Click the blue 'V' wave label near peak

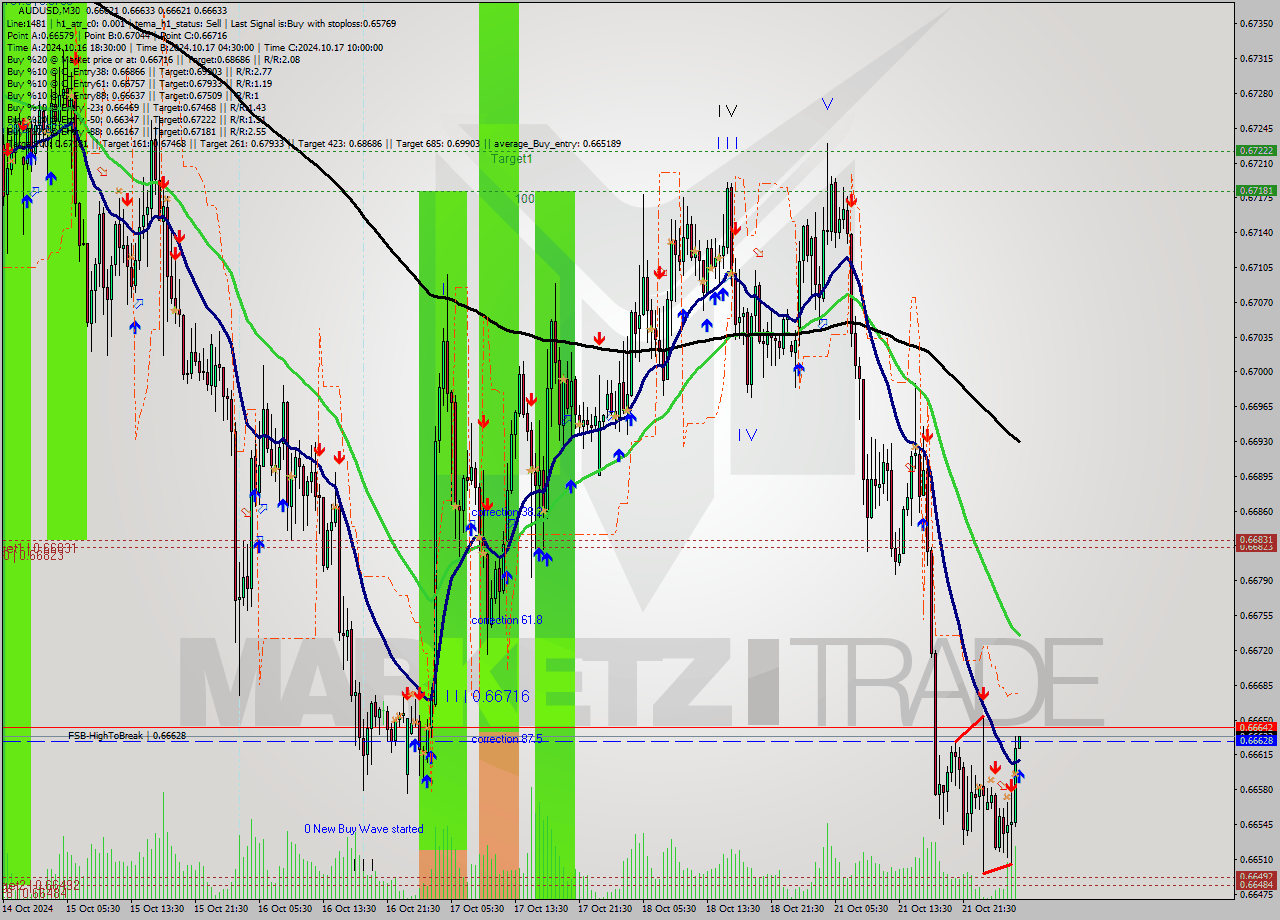[827, 103]
